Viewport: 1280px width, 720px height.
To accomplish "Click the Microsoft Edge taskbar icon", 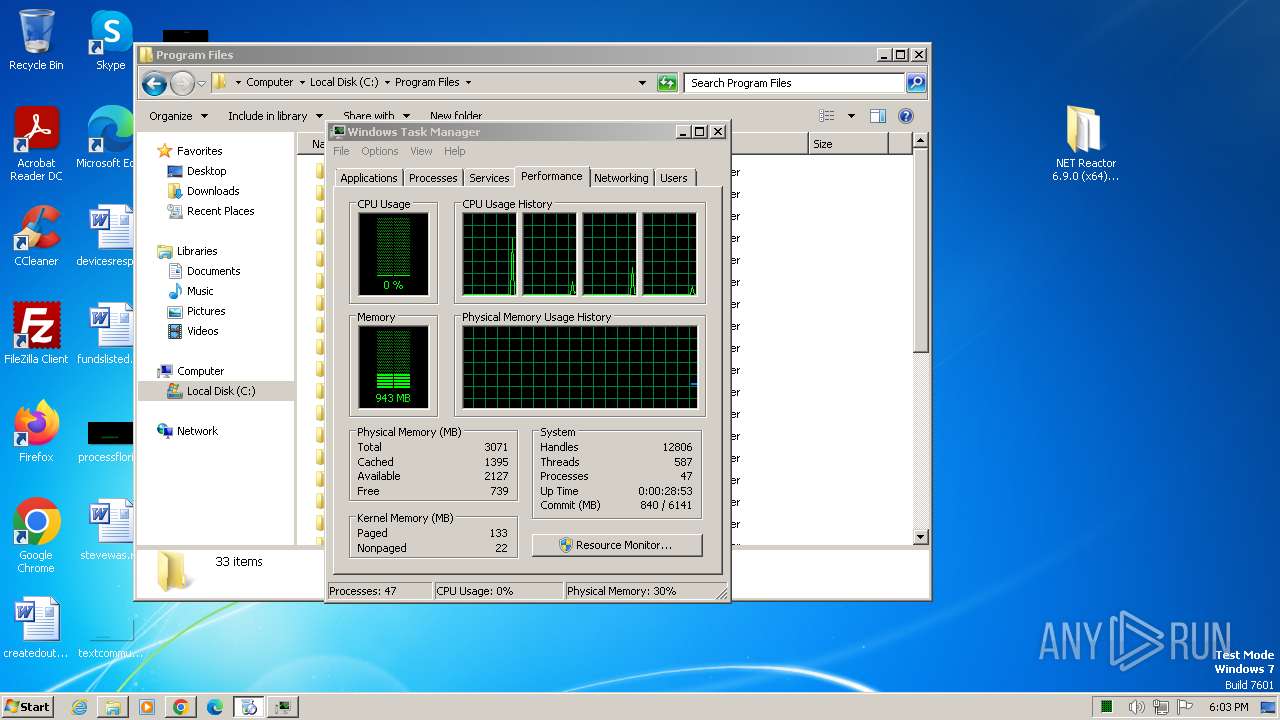I will [x=215, y=707].
